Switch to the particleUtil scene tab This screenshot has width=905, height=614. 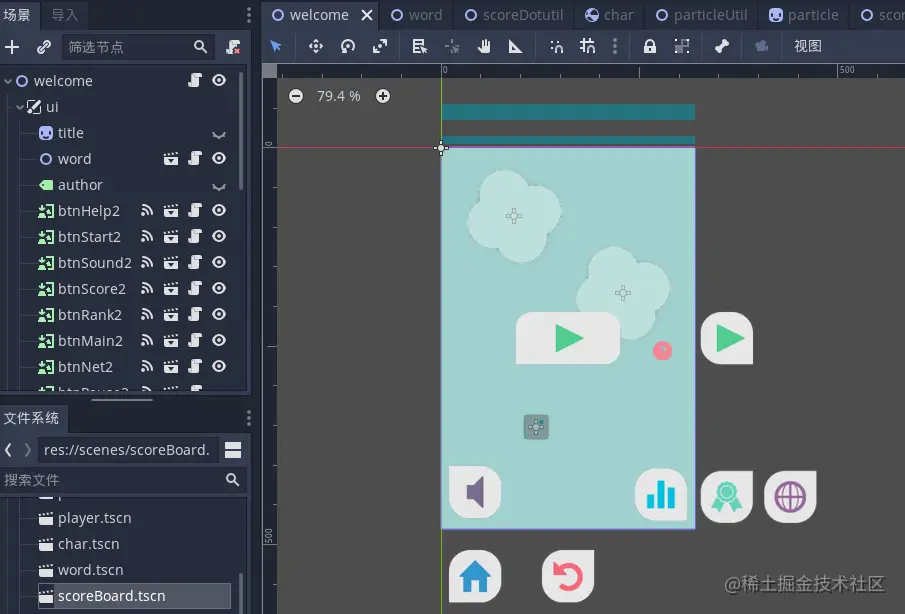click(702, 15)
